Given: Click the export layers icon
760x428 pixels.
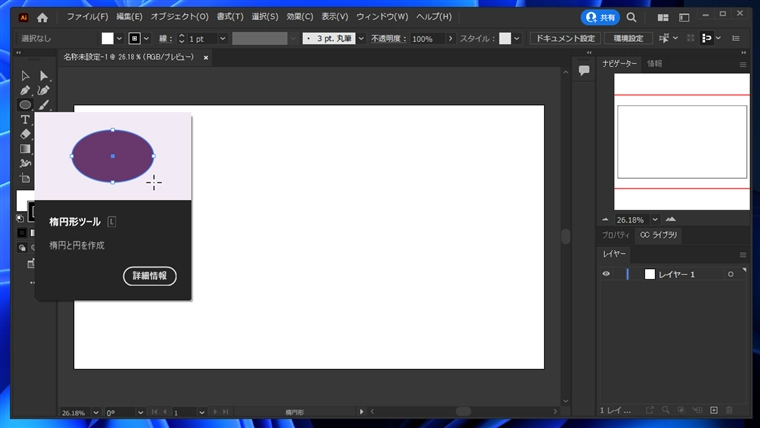Looking at the screenshot, I should (649, 411).
